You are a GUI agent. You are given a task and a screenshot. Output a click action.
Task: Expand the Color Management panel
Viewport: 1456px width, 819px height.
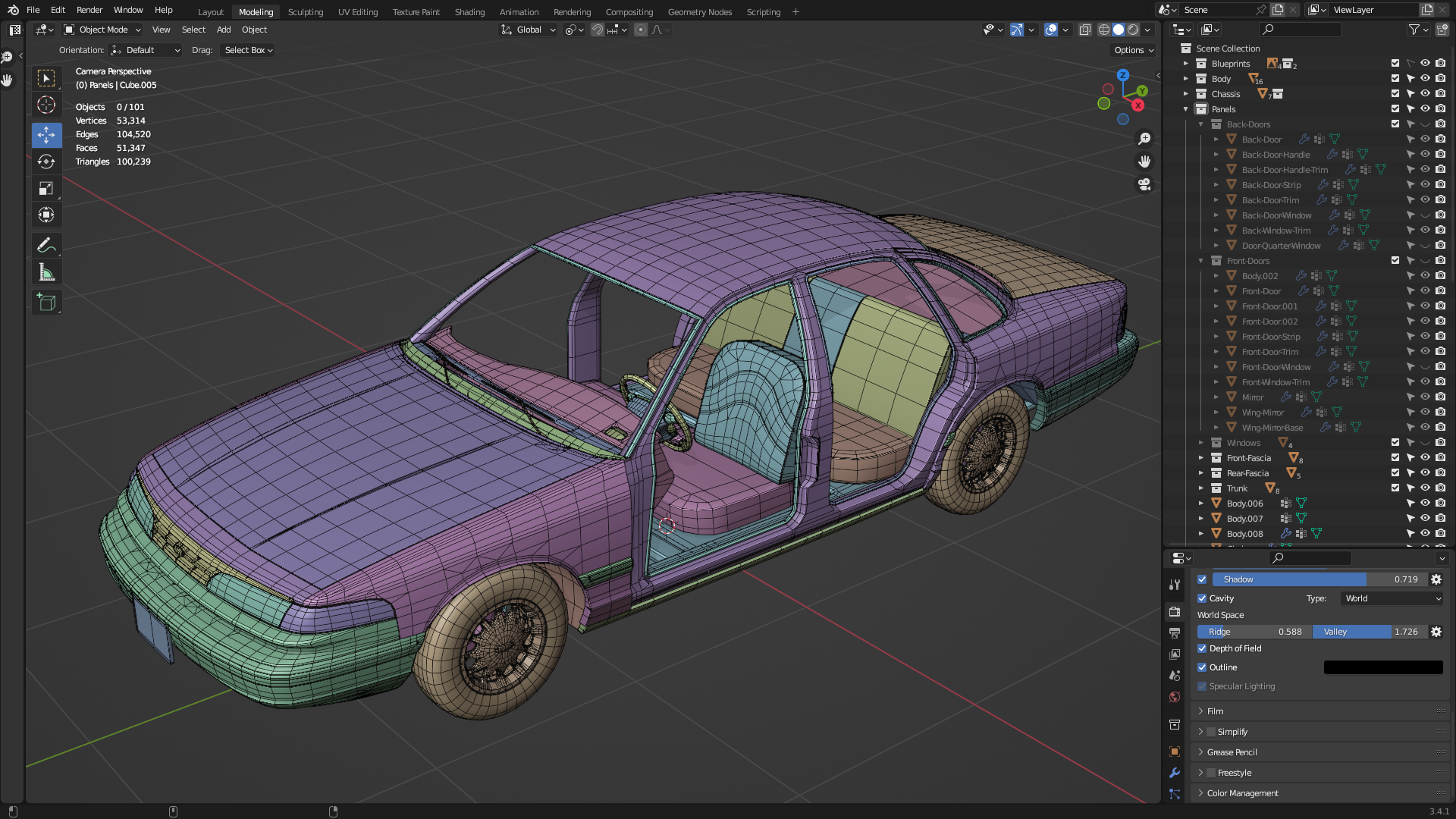(1242, 793)
